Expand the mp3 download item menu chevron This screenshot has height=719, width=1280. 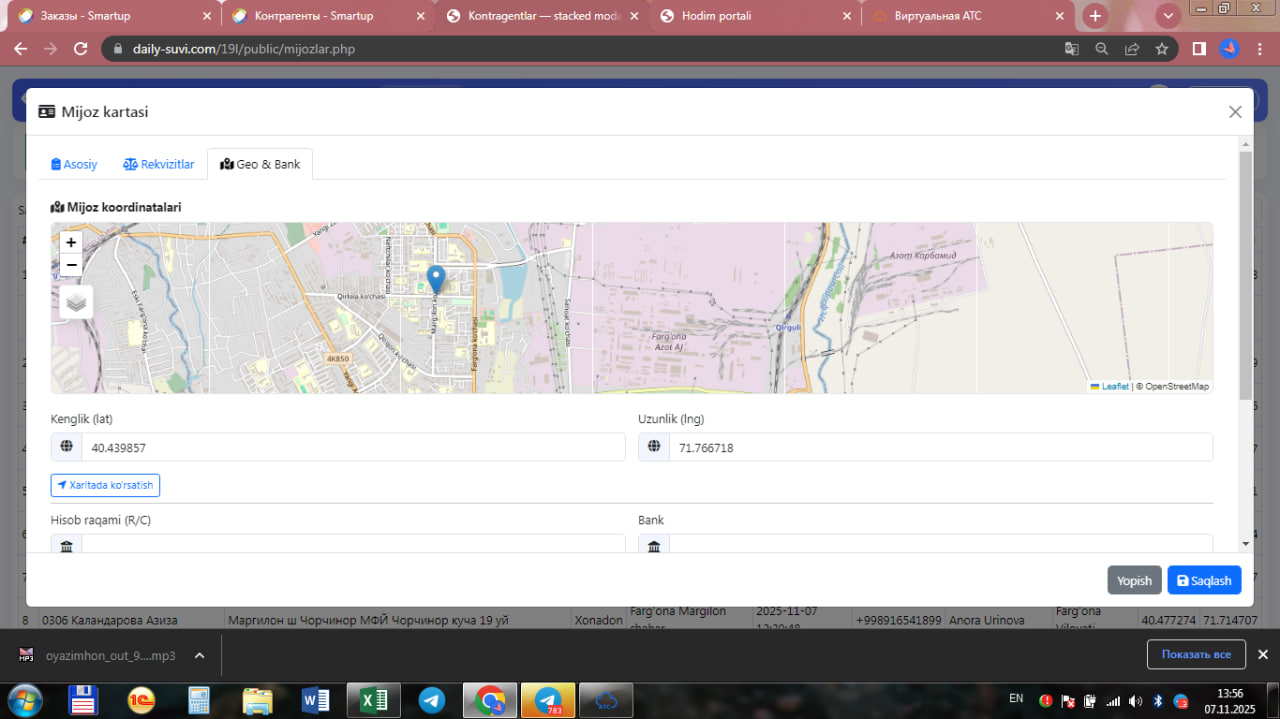click(x=199, y=656)
